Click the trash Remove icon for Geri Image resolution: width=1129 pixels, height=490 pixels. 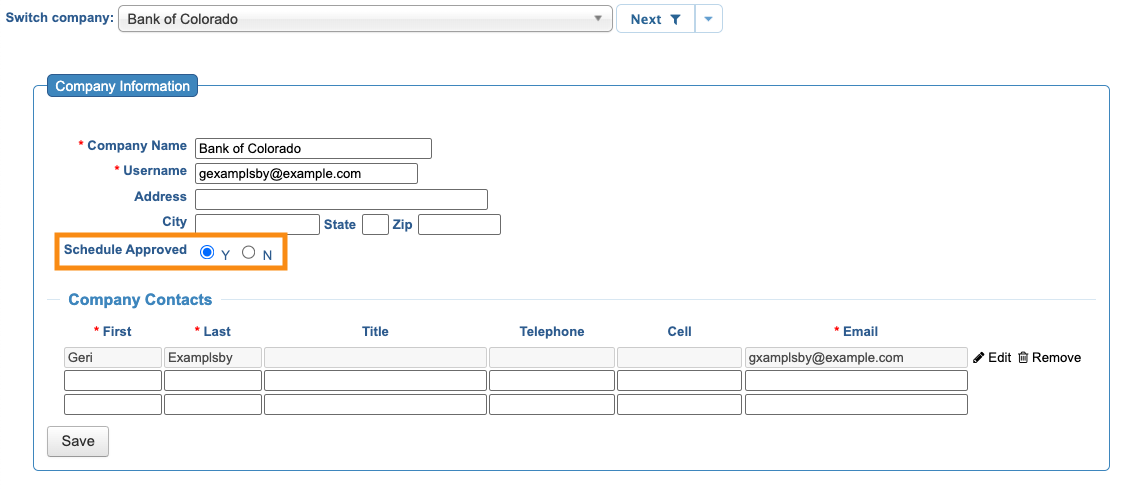[1023, 358]
